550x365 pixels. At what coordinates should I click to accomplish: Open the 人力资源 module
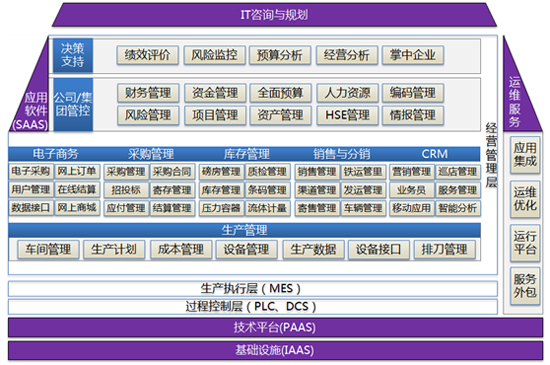click(x=347, y=93)
